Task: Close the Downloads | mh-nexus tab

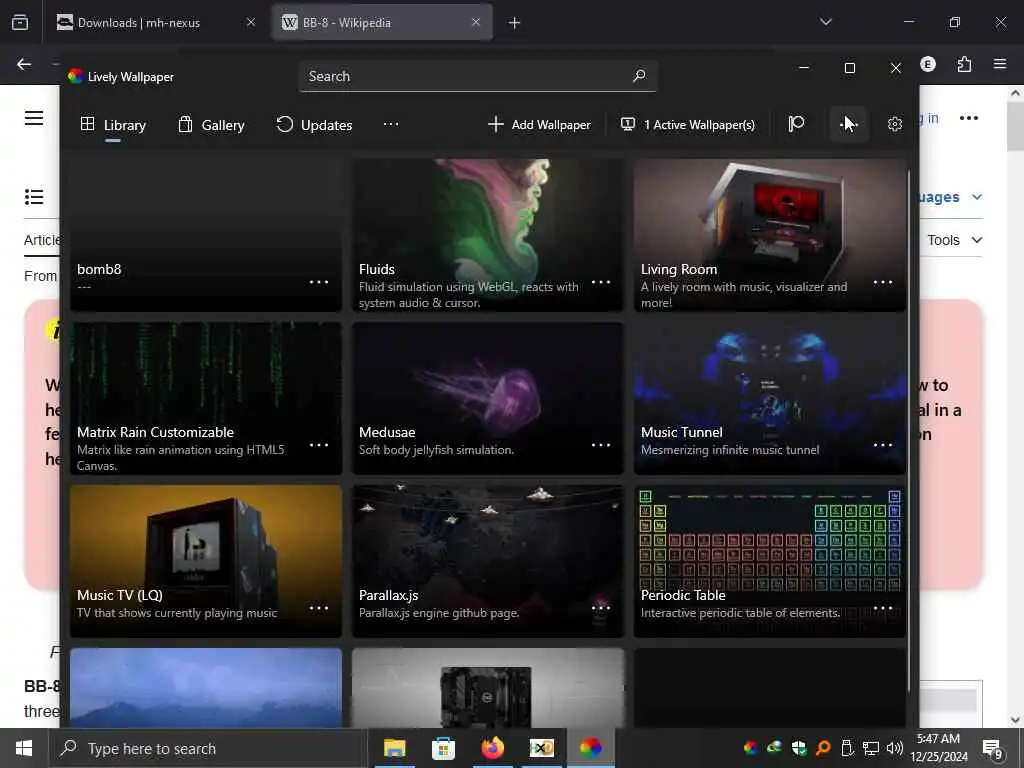Action: click(x=251, y=22)
